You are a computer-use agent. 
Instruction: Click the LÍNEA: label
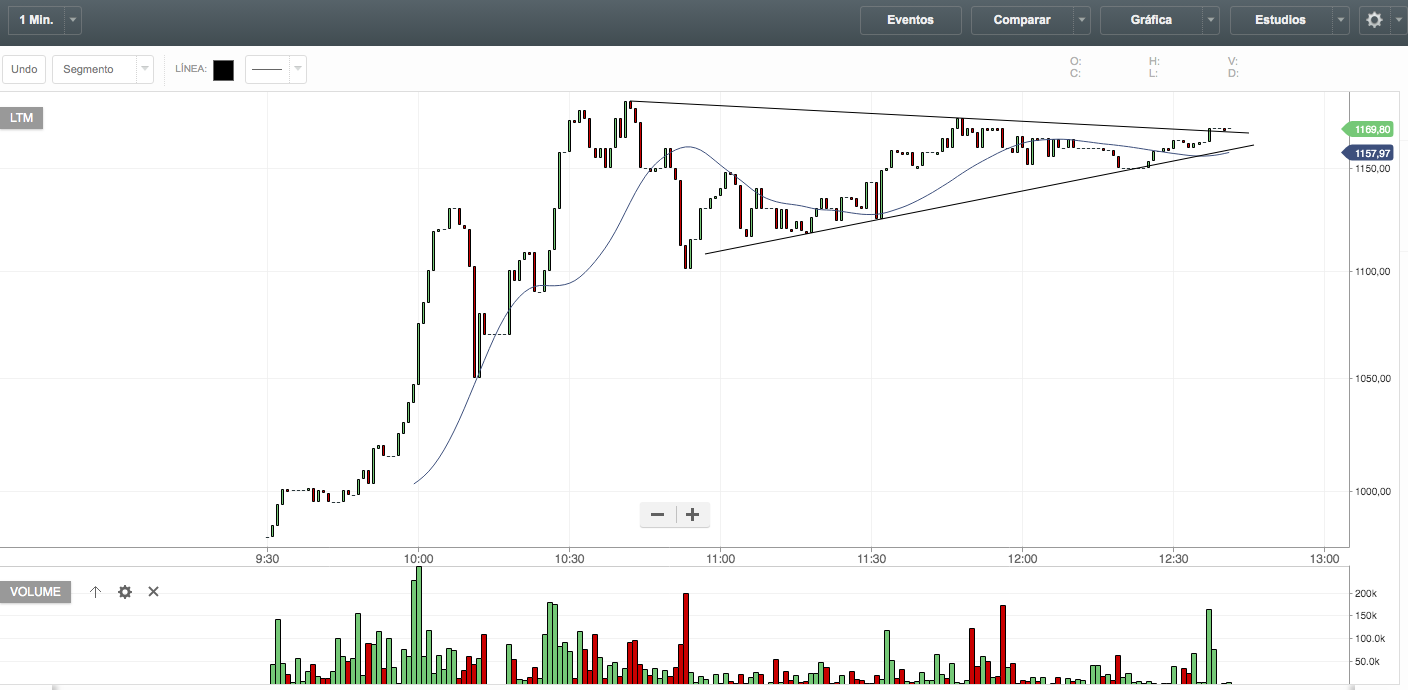click(191, 69)
